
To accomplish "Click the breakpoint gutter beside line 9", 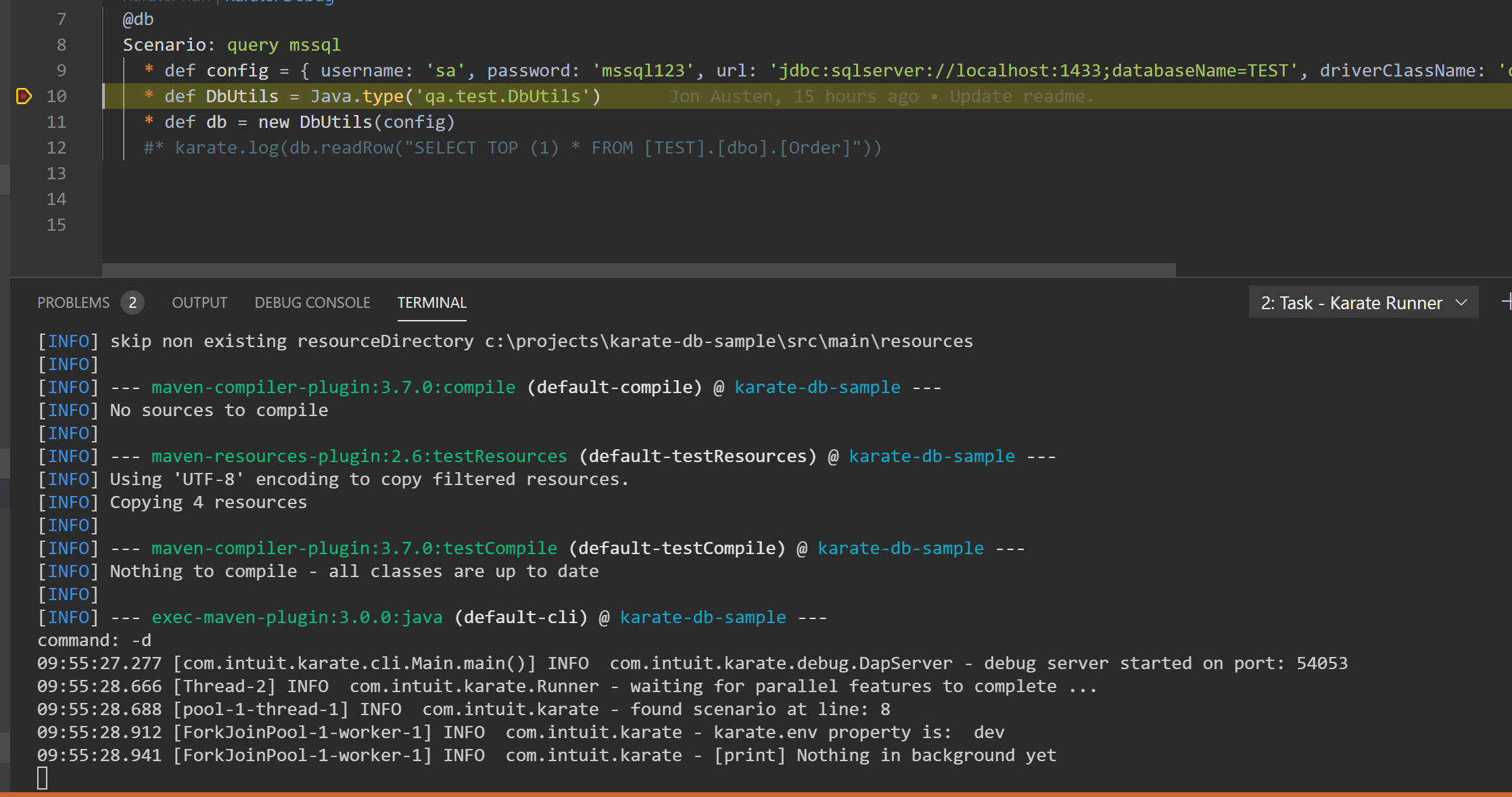I will click(x=24, y=71).
